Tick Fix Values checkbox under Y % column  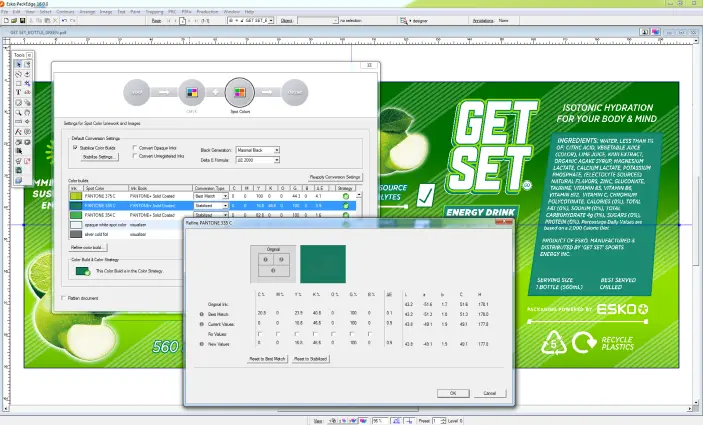coord(296,334)
